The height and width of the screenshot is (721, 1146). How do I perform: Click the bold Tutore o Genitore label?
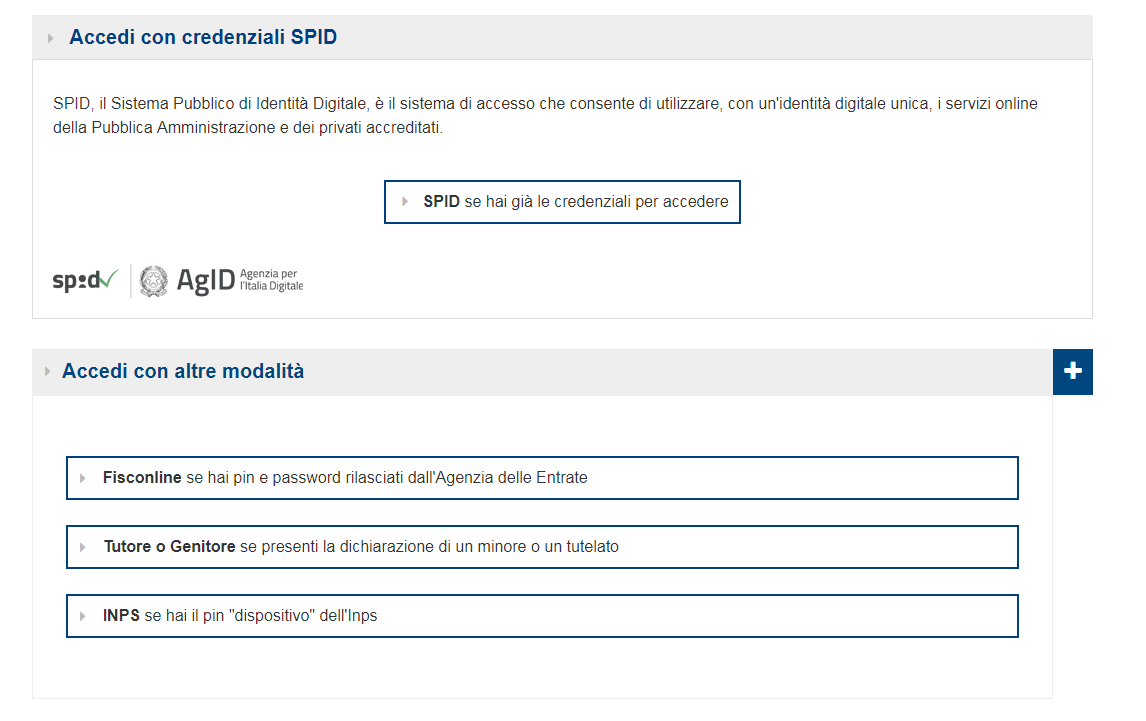click(170, 546)
